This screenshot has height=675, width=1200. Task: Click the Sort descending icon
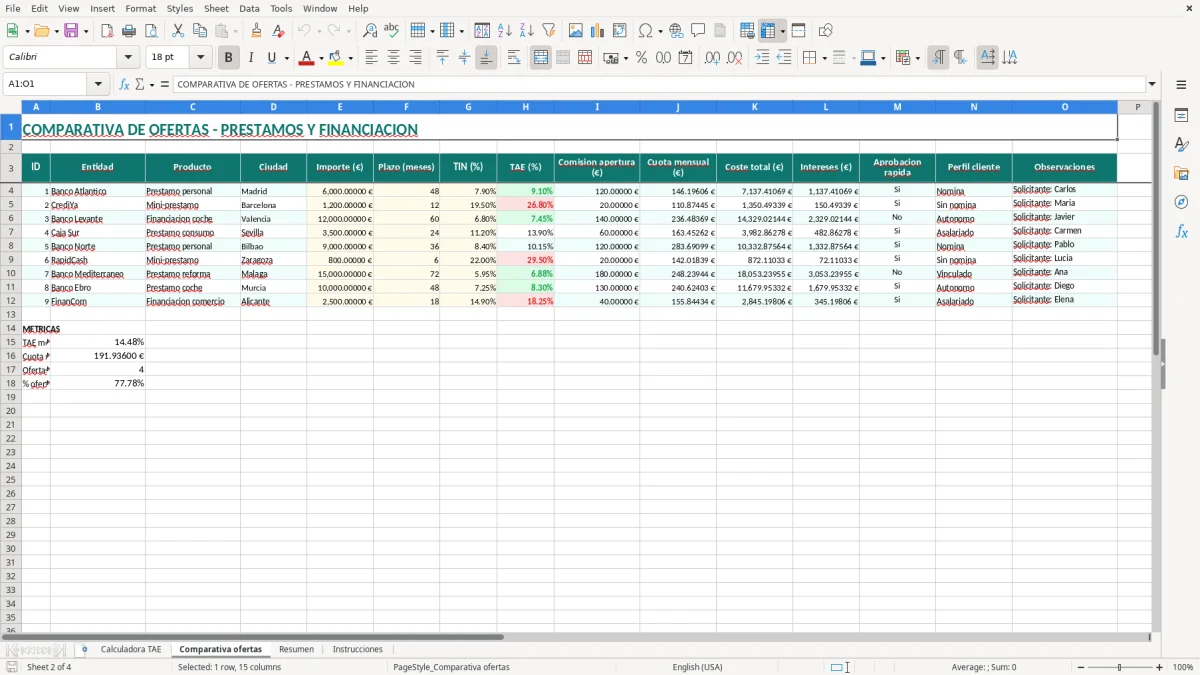[x=527, y=31]
